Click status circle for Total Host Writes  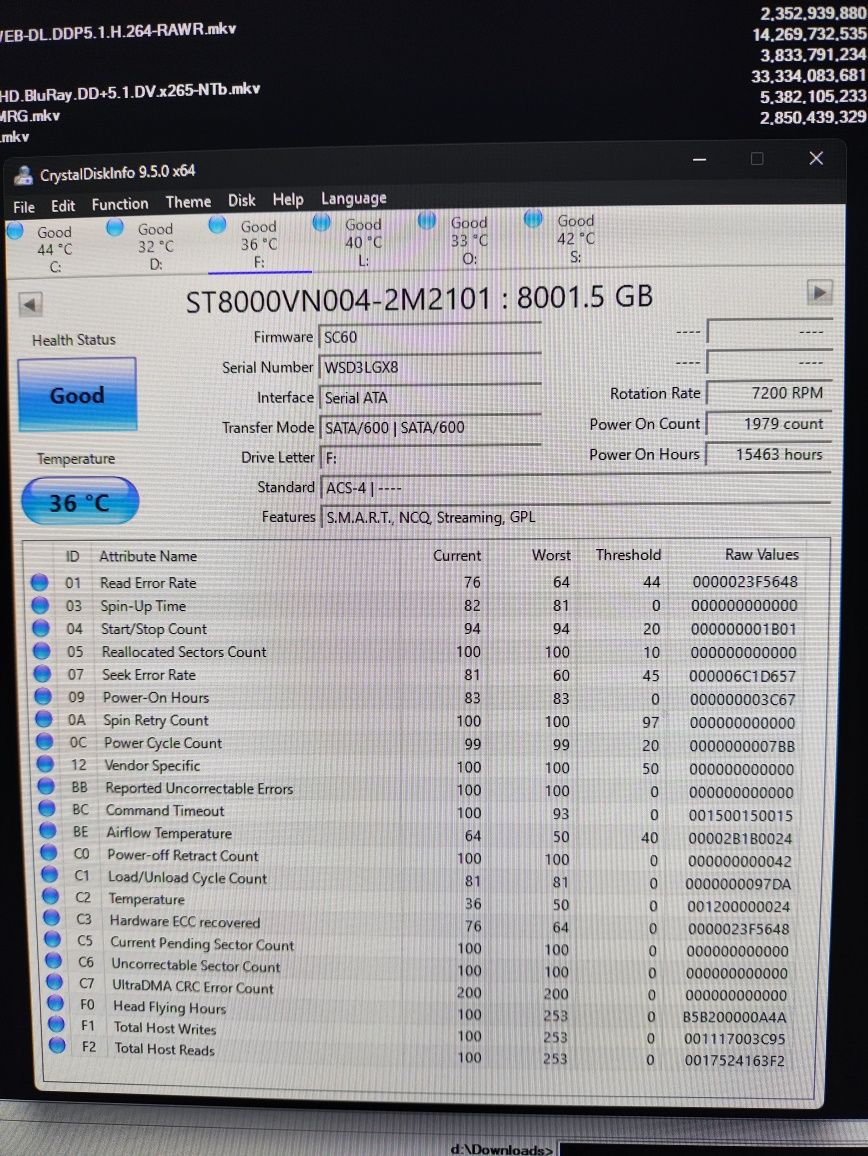pos(56,1024)
